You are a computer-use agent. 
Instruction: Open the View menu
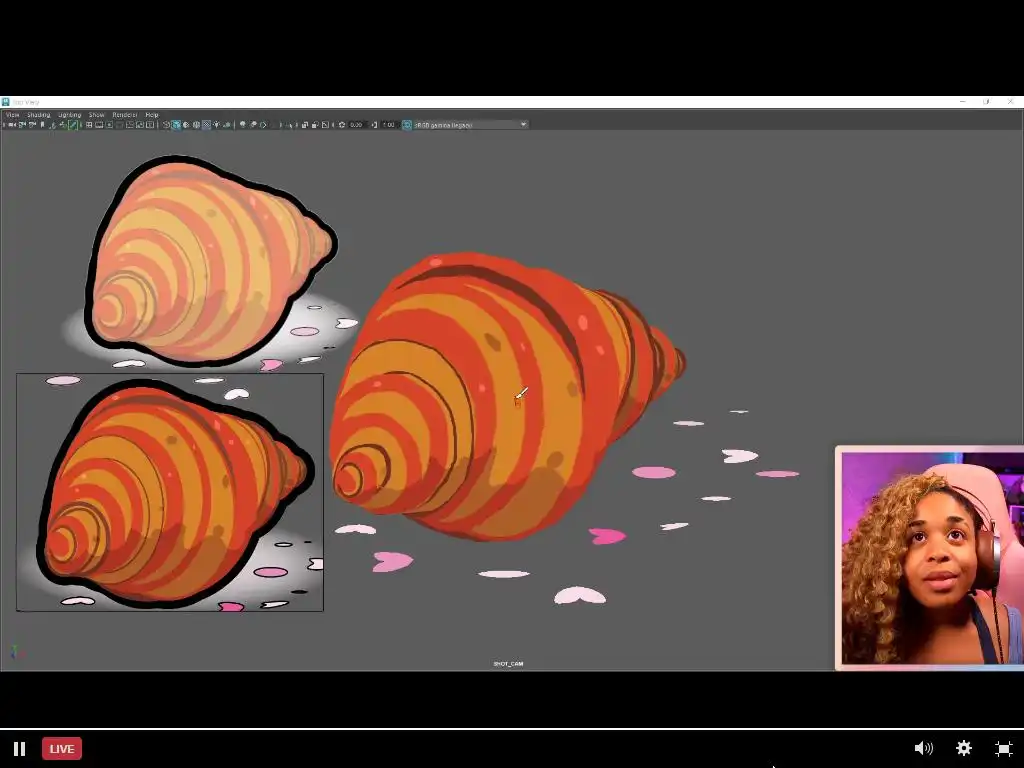(12, 115)
